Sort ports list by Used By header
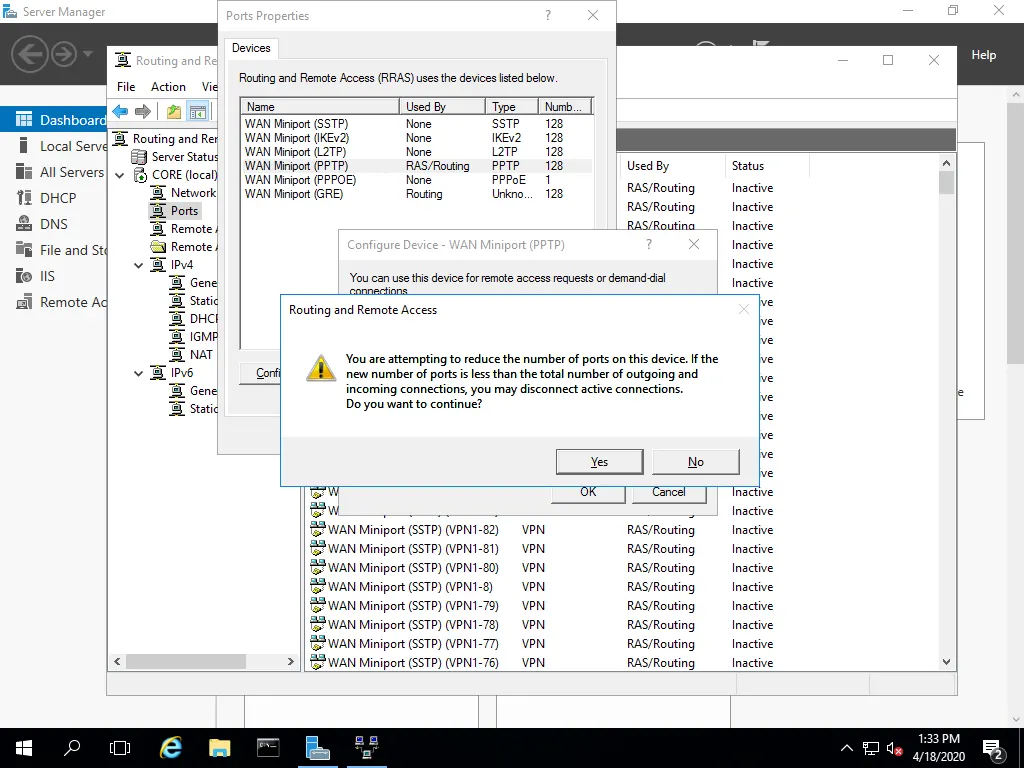 pos(672,166)
